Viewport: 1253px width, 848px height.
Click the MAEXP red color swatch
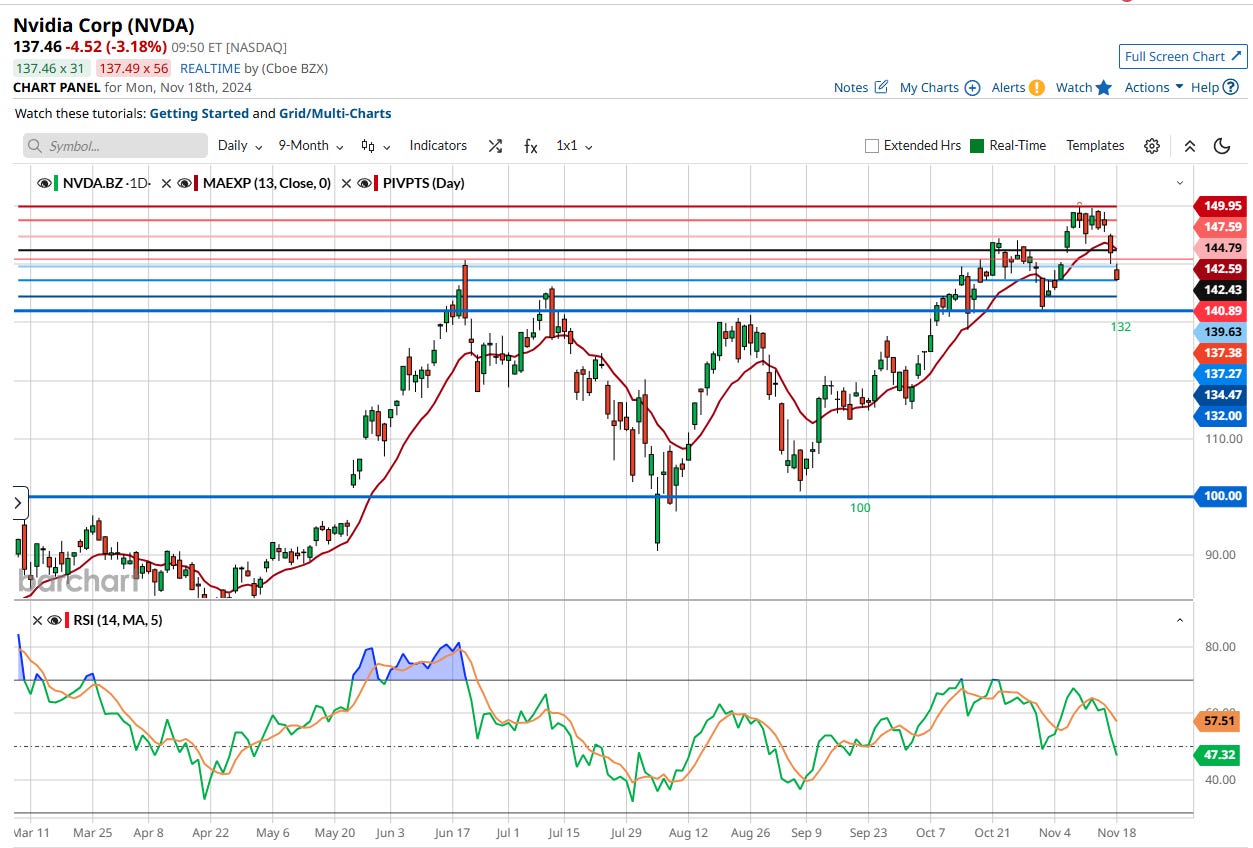click(197, 183)
